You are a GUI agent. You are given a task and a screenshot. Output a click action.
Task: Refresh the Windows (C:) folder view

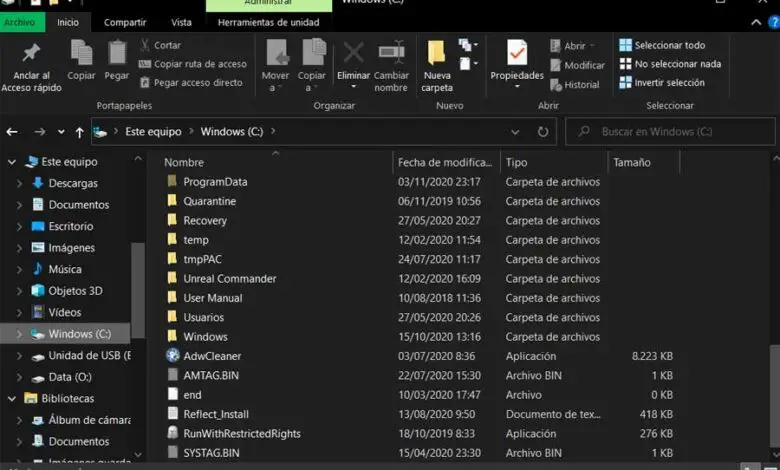click(543, 132)
